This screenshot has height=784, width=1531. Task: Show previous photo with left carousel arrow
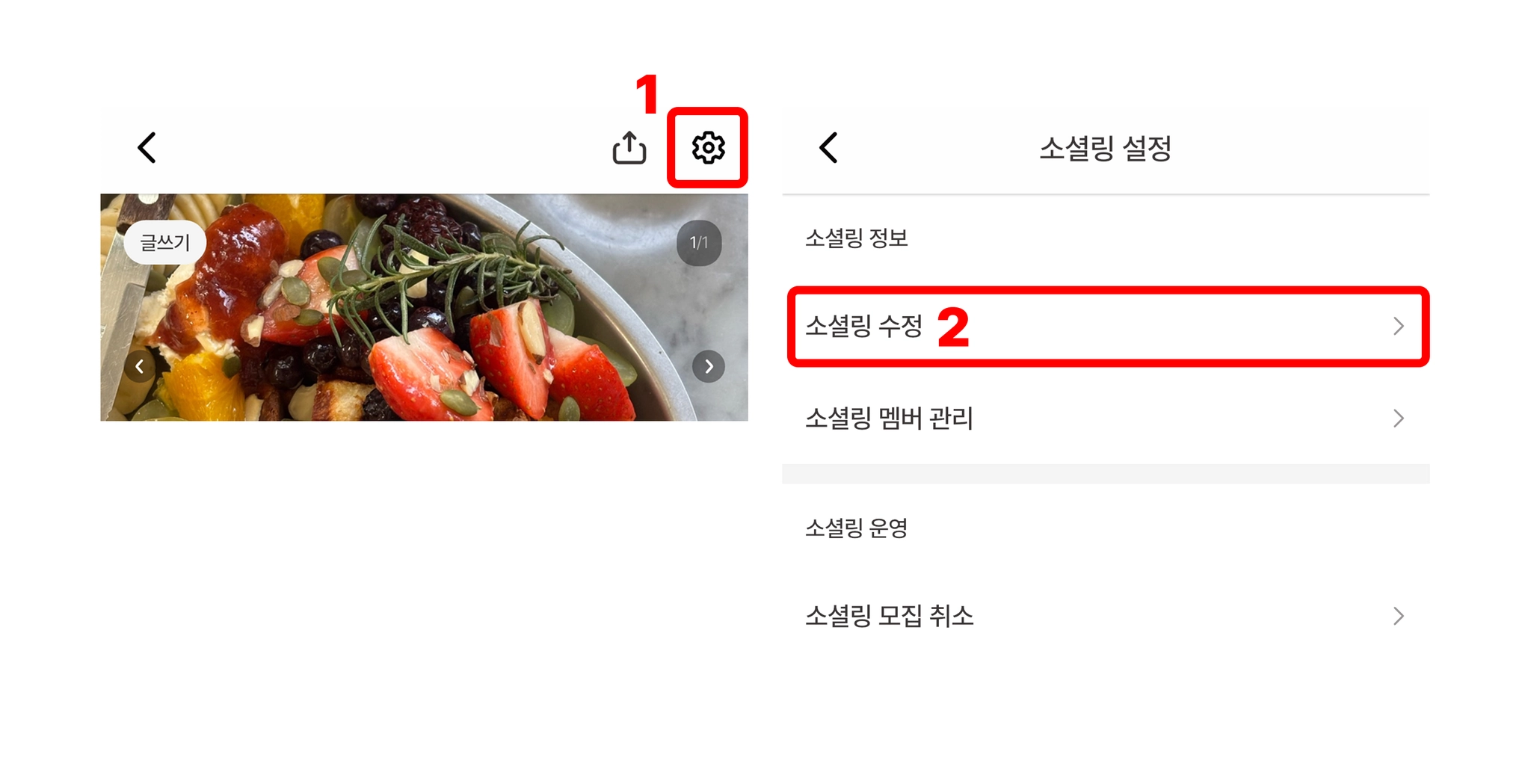140,366
